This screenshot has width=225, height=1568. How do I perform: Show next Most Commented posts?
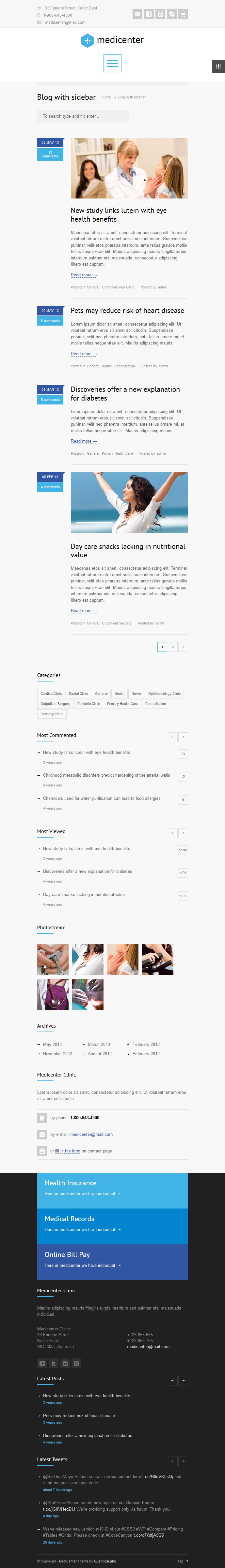click(183, 737)
